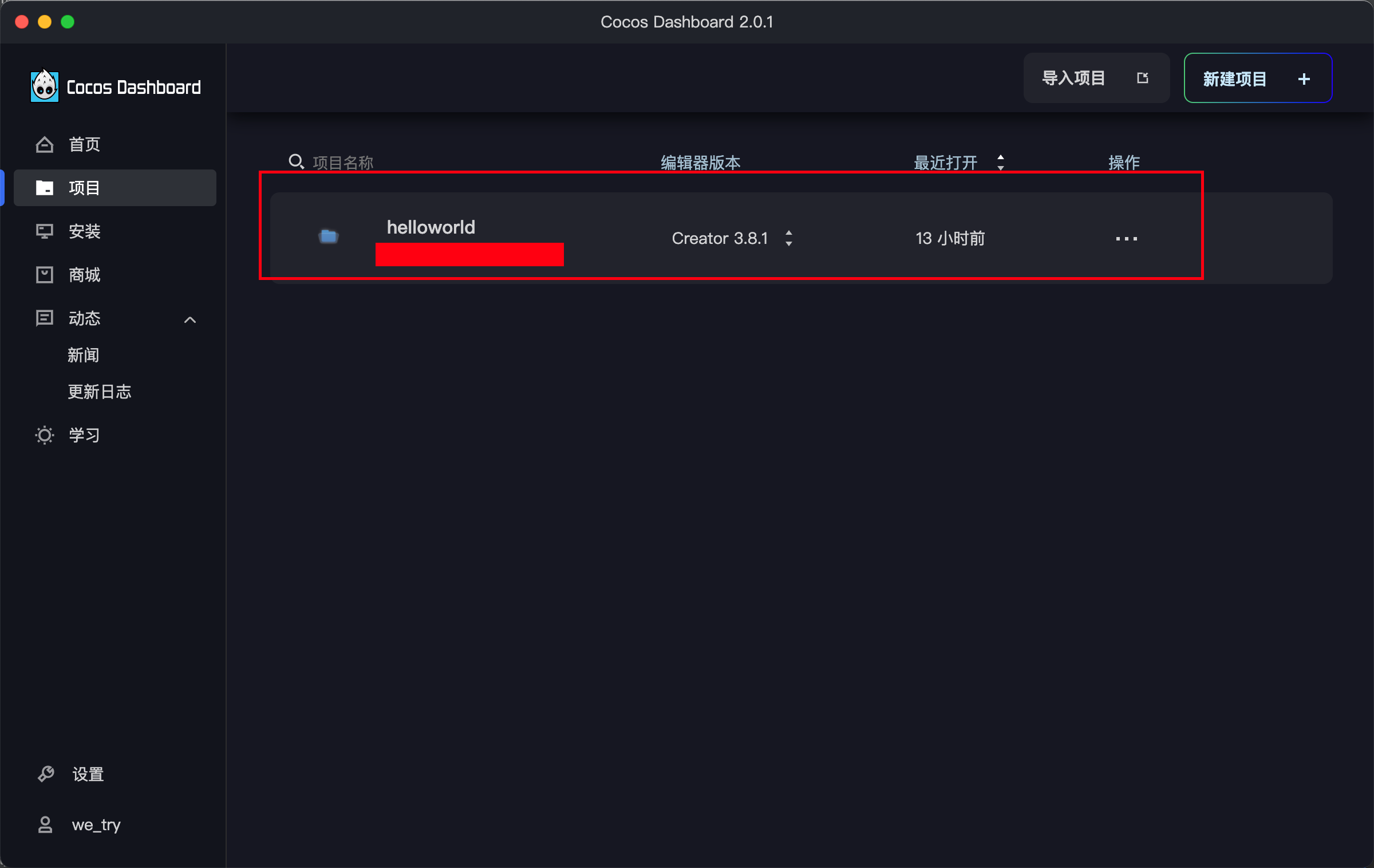
Task: Open the 安装 installs section via its monitor icon
Action: (44, 231)
